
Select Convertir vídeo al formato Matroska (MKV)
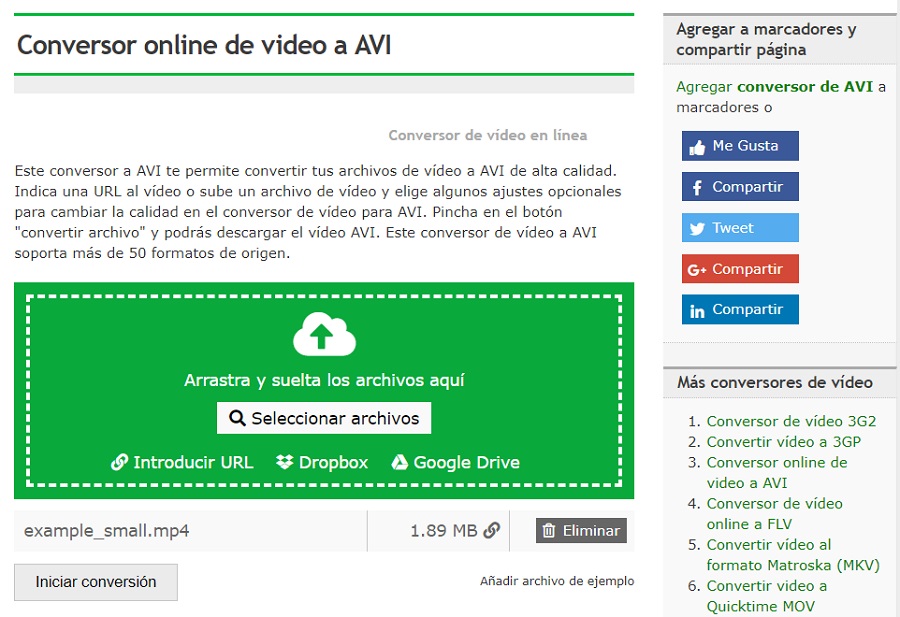tap(792, 555)
